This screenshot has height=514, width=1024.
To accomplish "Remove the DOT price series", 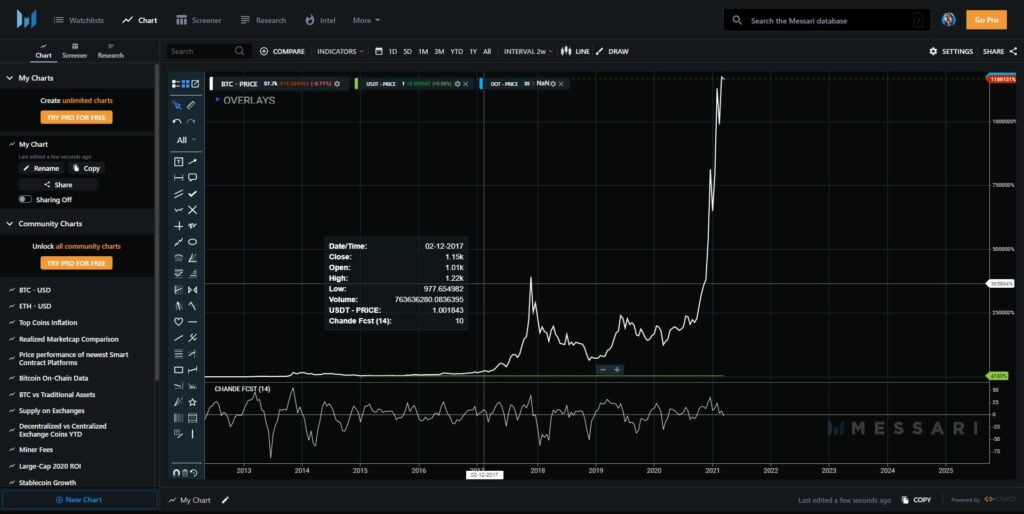I will click(561, 84).
